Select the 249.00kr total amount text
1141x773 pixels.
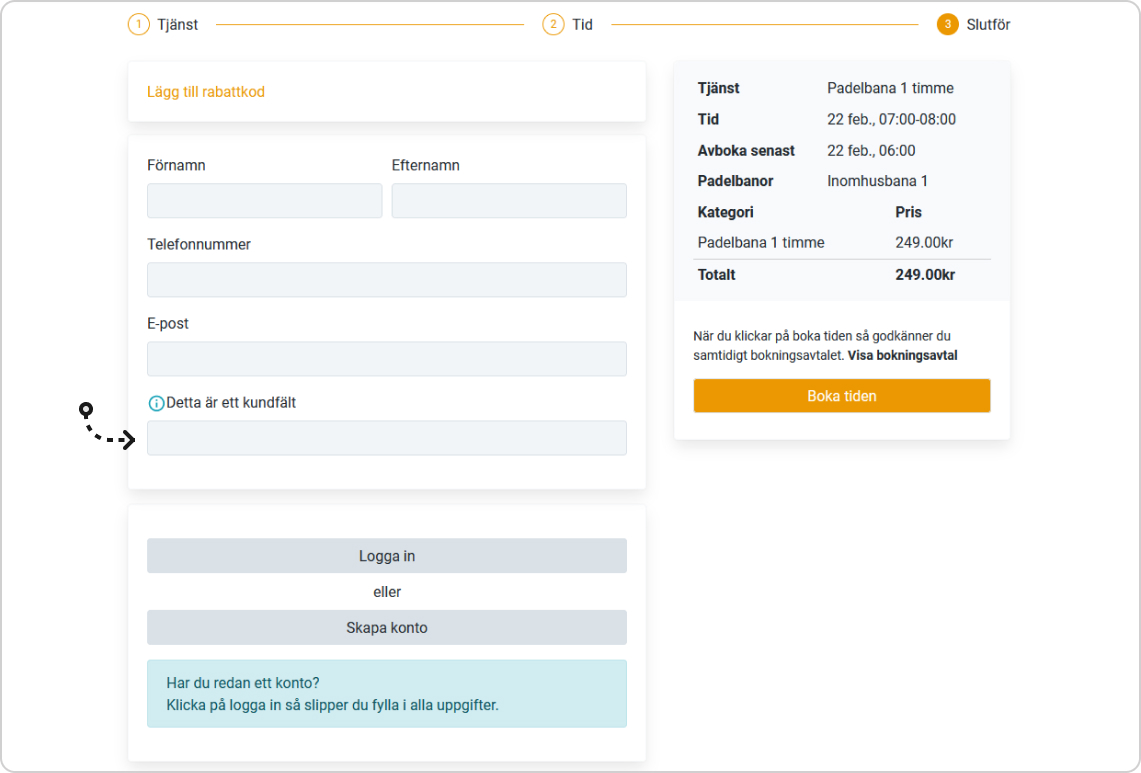(x=925, y=275)
